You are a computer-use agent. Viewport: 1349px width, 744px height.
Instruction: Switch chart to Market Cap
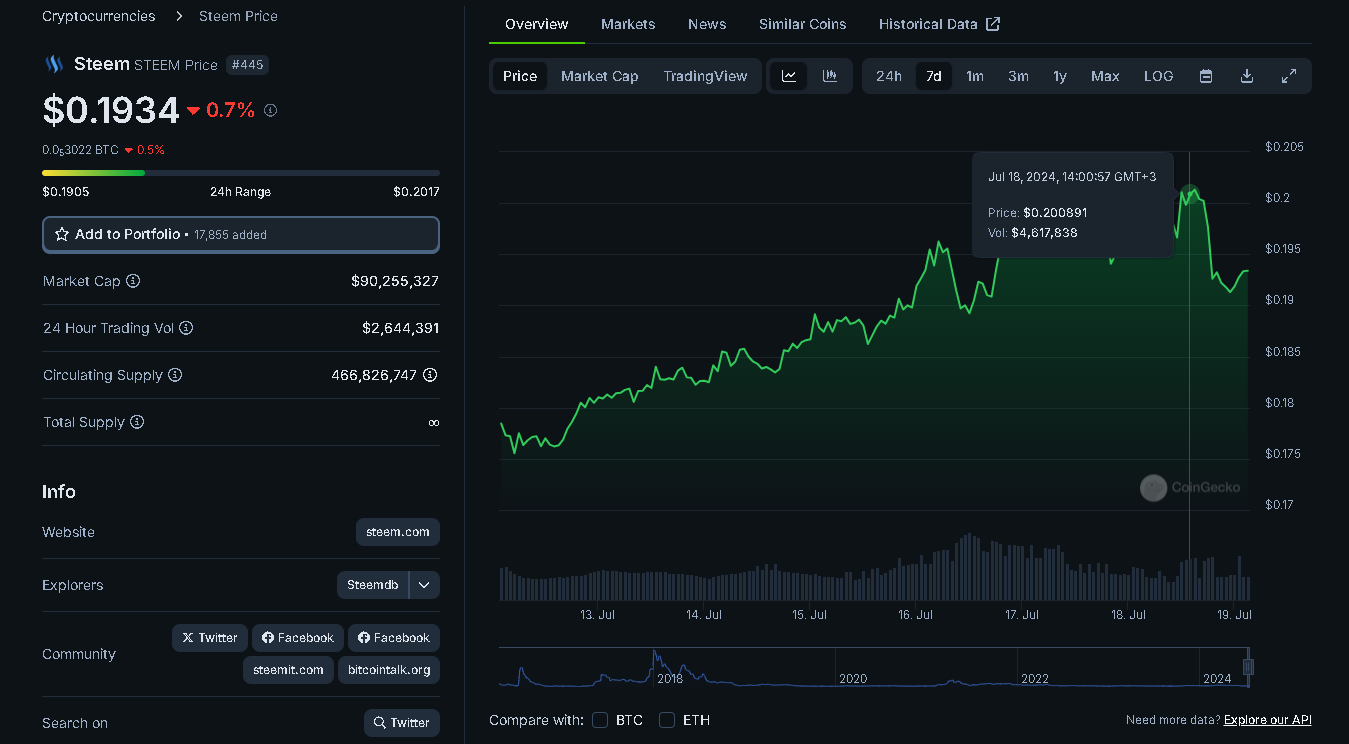click(600, 76)
